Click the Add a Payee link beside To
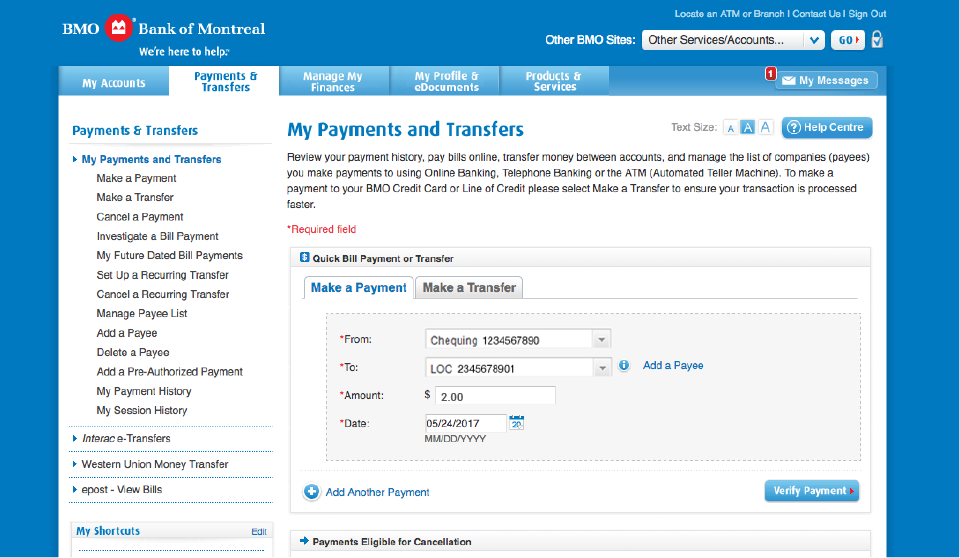 (673, 365)
